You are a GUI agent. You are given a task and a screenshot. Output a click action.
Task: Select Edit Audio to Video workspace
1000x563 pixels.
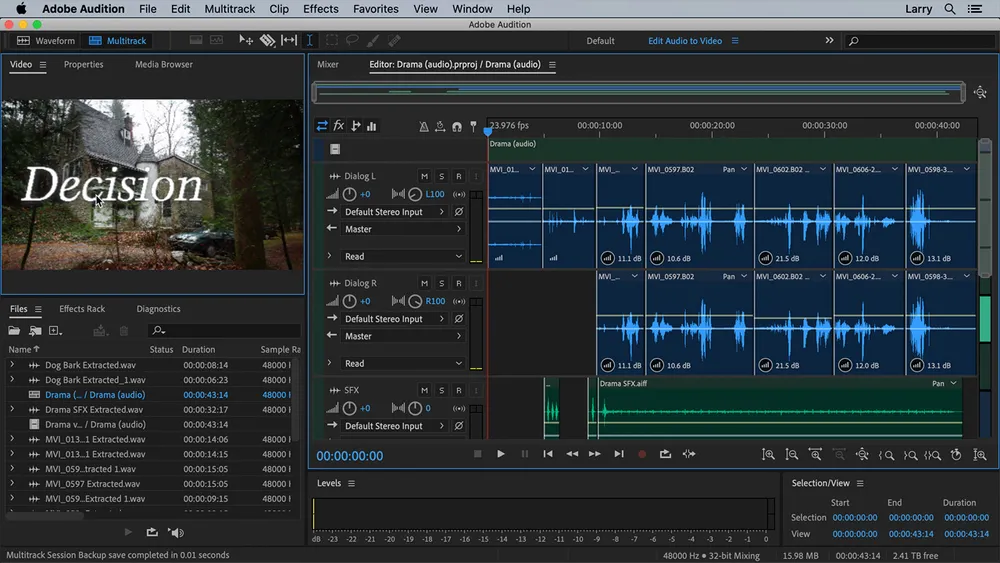tap(684, 40)
